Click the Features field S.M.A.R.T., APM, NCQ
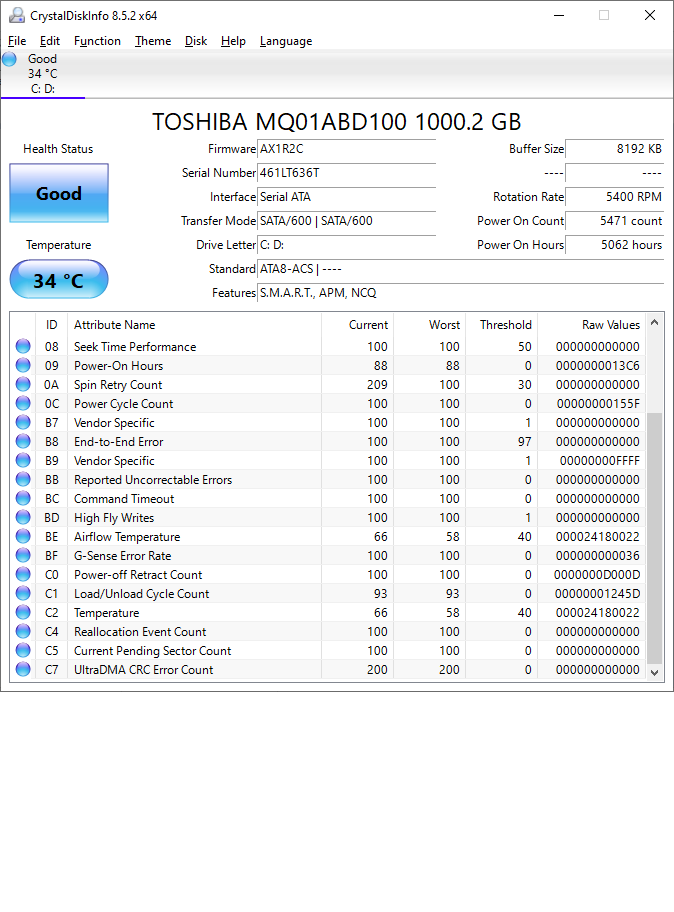Image resolution: width=674 pixels, height=912 pixels. [461, 293]
